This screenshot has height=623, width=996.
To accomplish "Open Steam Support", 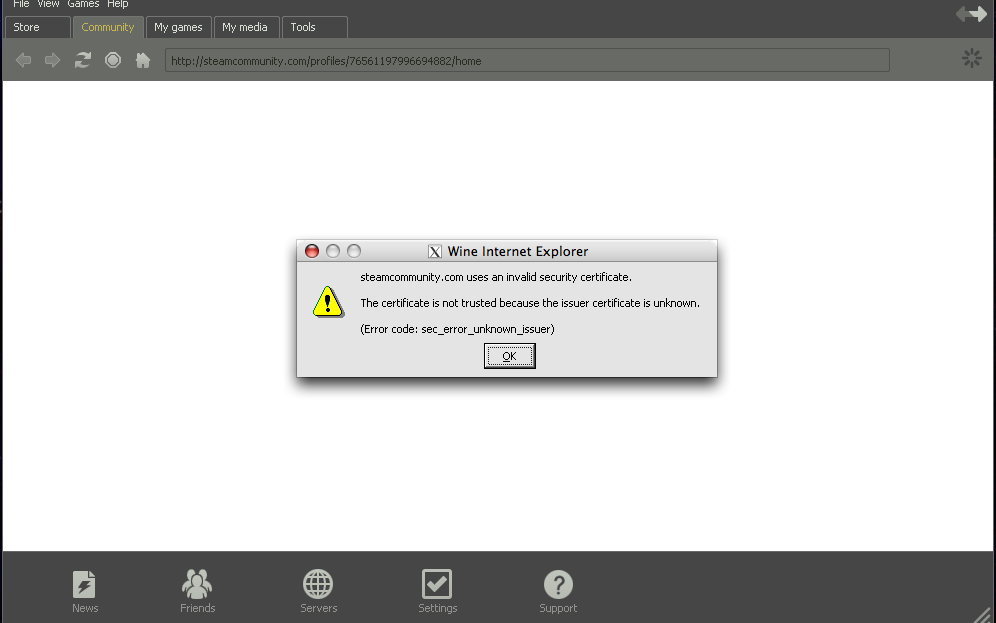I will pos(558,592).
